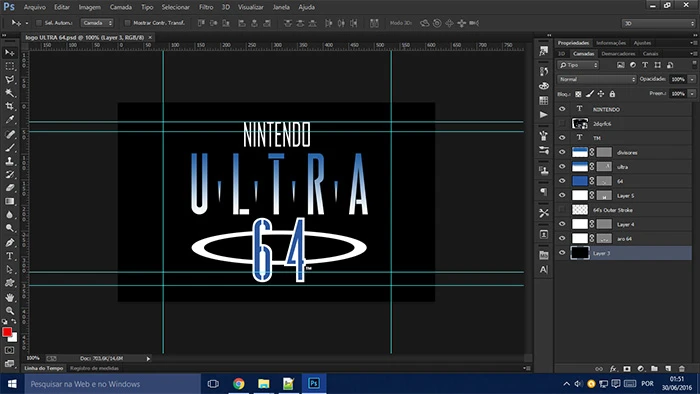Select the Pen tool
This screenshot has width=700, height=394.
pyautogui.click(x=9, y=242)
